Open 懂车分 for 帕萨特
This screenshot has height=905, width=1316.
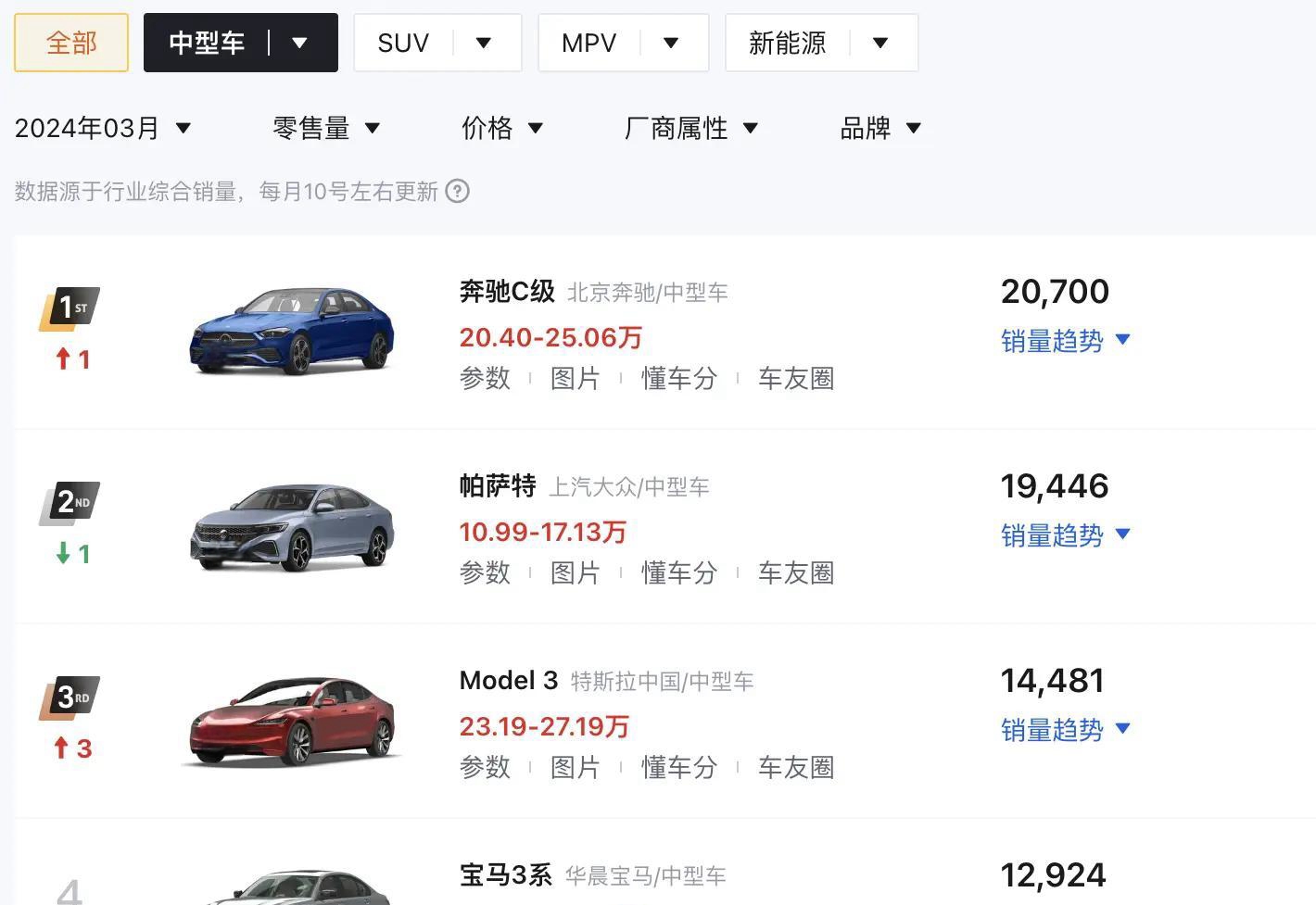pyautogui.click(x=679, y=572)
